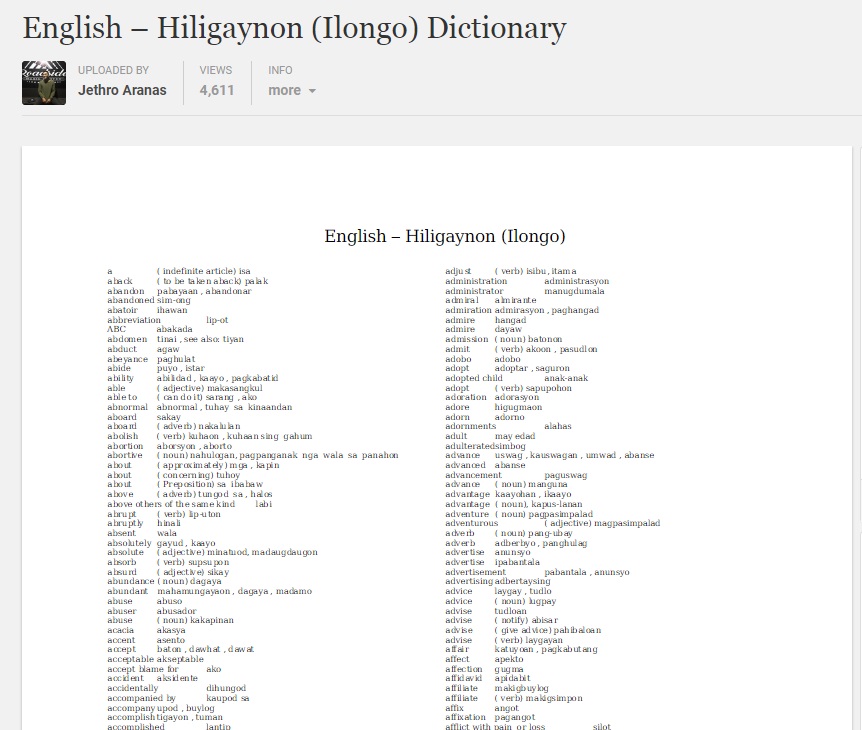Click the "VIEWS" label
This screenshot has height=730, width=862.
pyautogui.click(x=215, y=70)
